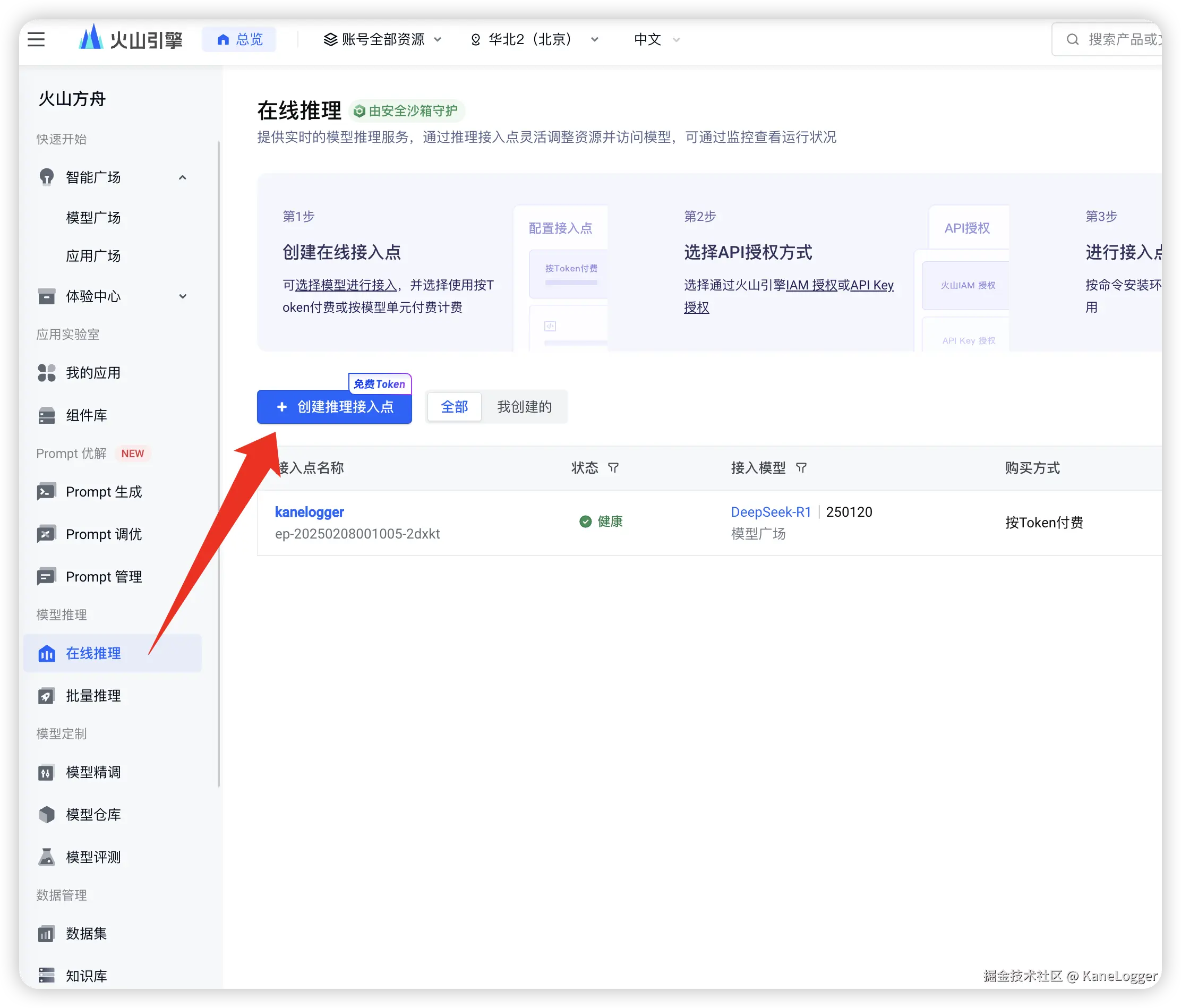Screen dimensions: 1181x1008
Task: Go to the 总览 tab
Action: 239,39
